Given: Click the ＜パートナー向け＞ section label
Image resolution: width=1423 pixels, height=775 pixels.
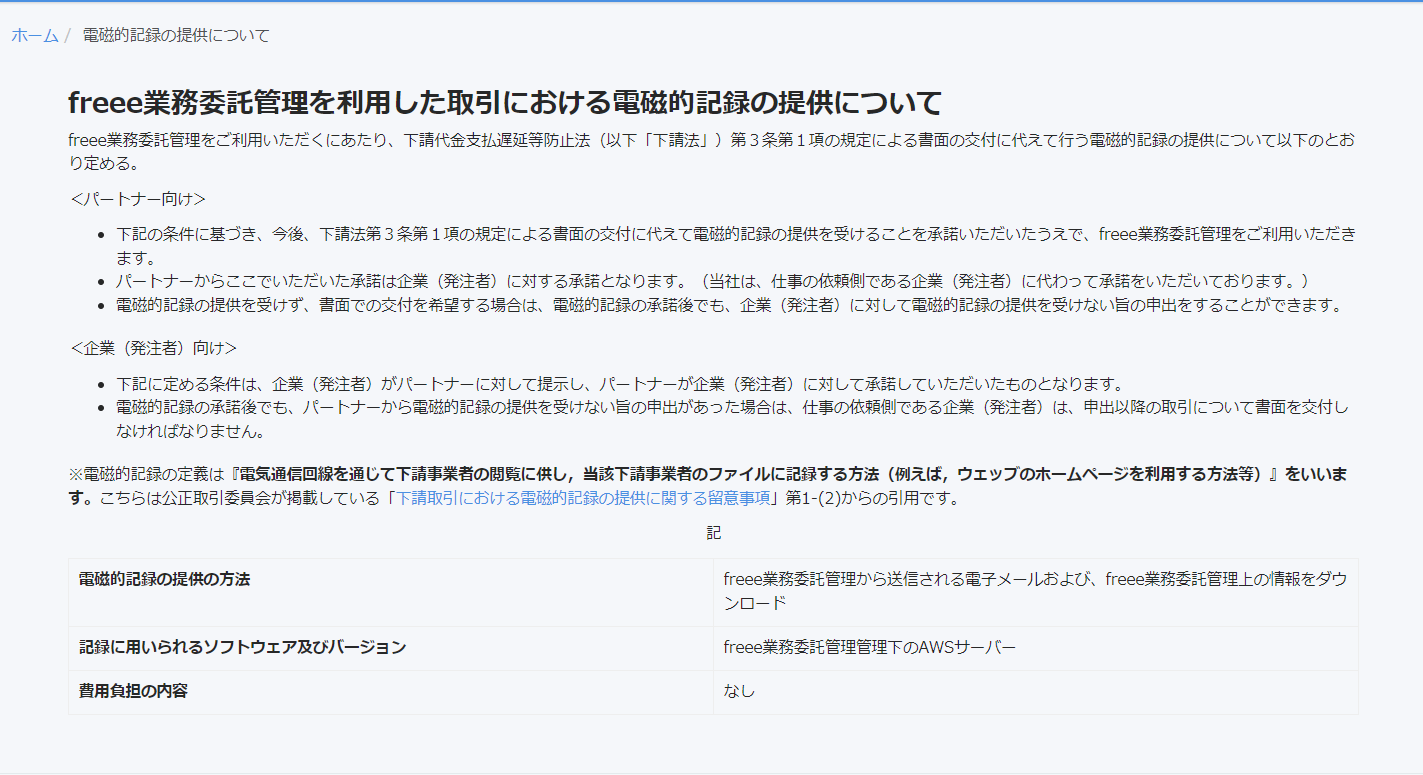Looking at the screenshot, I should click(x=138, y=199).
